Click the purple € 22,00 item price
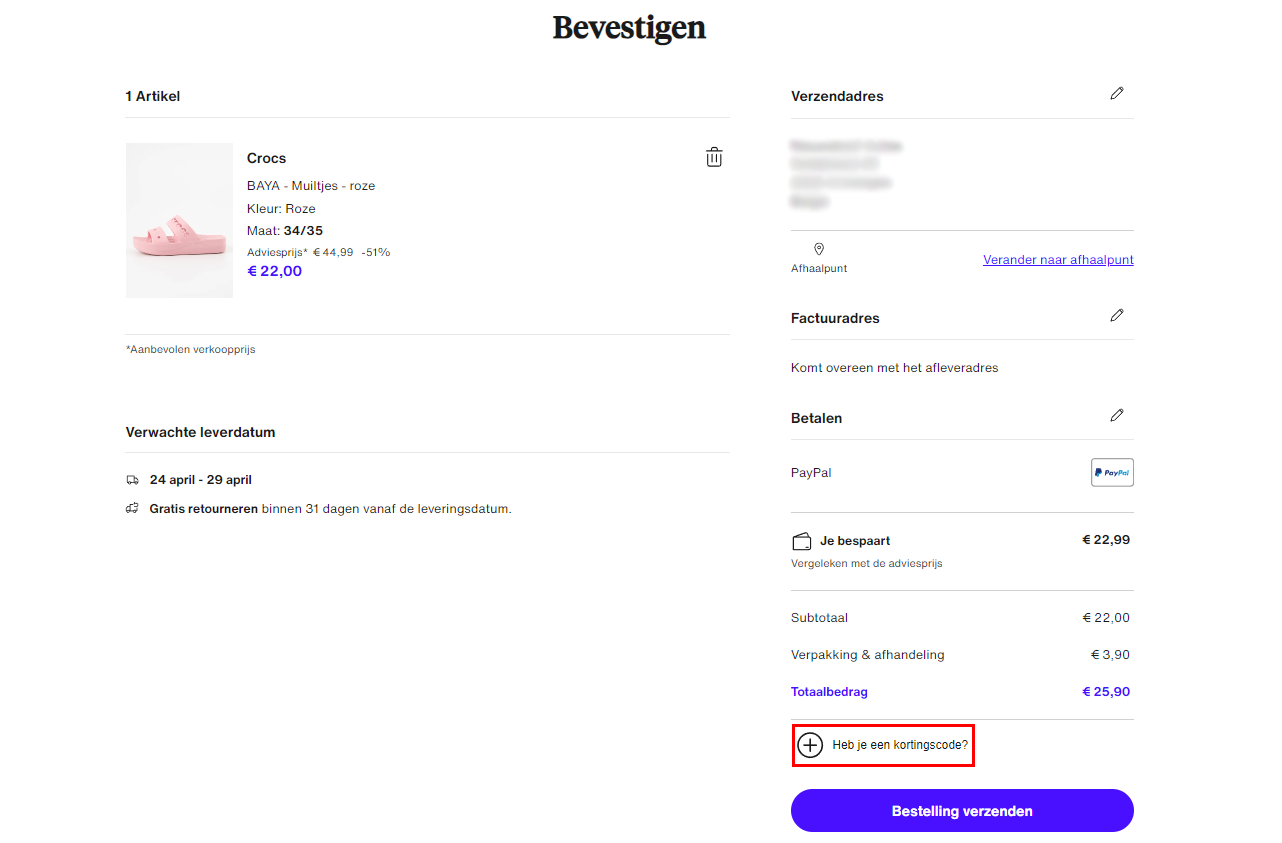The image size is (1282, 843). click(274, 271)
